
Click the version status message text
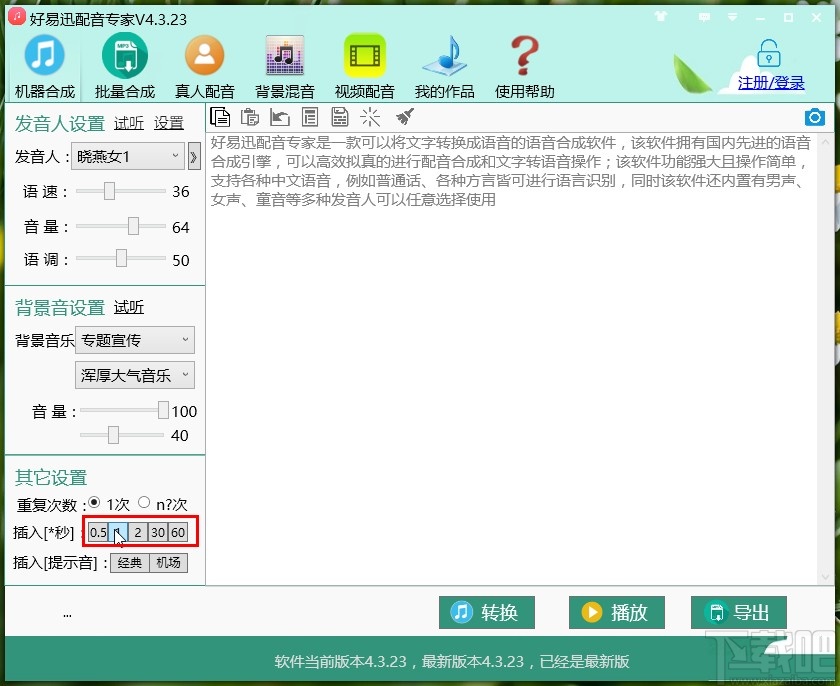pyautogui.click(x=452, y=661)
